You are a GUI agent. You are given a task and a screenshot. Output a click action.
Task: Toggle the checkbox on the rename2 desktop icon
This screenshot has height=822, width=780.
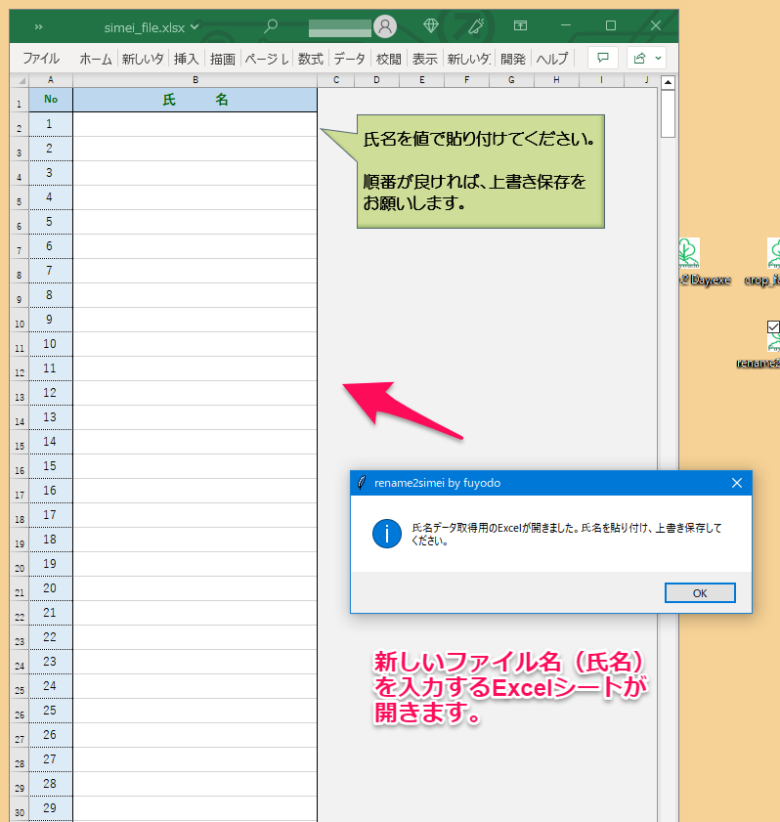(x=773, y=327)
